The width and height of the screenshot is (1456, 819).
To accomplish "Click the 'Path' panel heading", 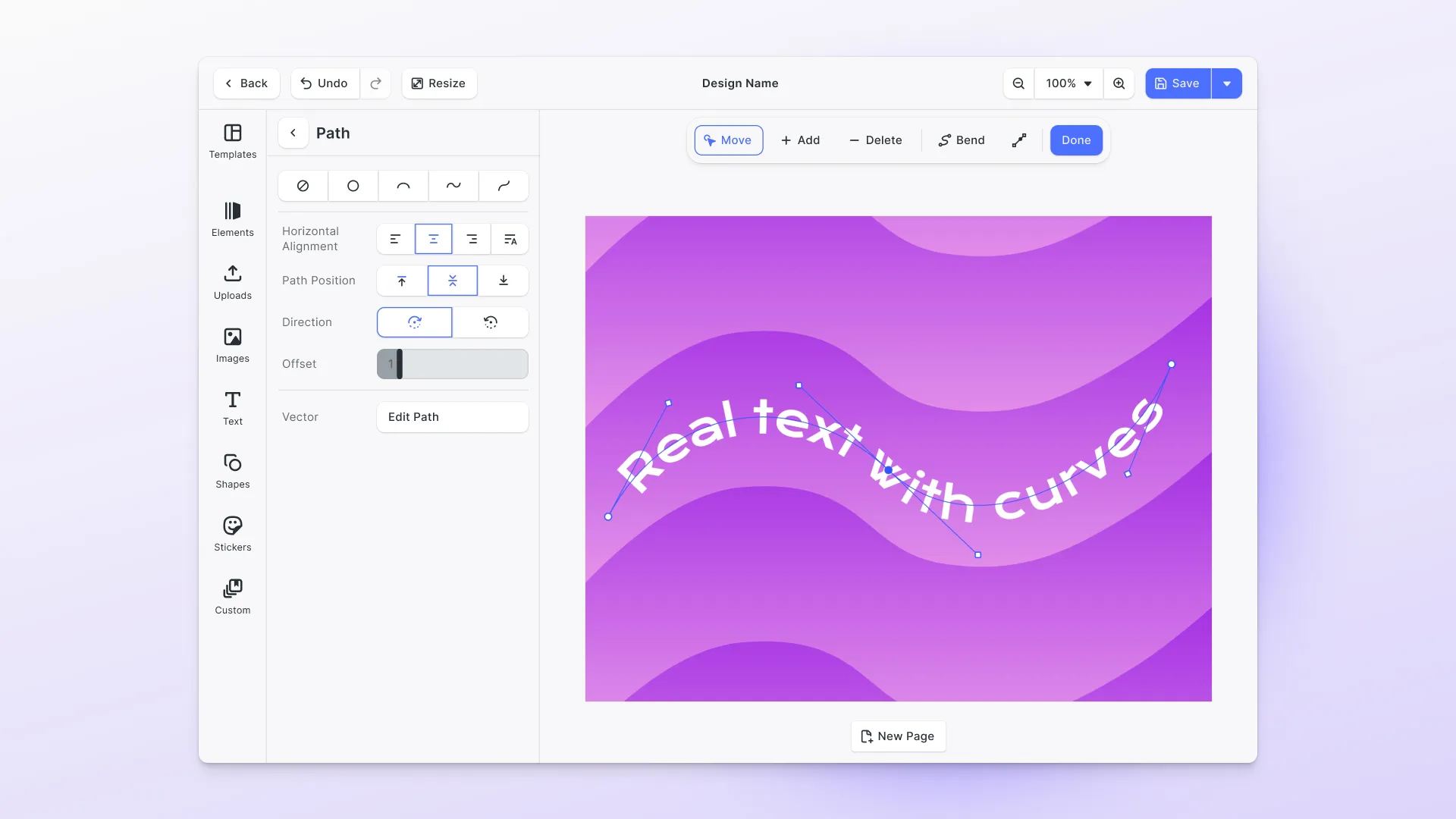I will 333,133.
